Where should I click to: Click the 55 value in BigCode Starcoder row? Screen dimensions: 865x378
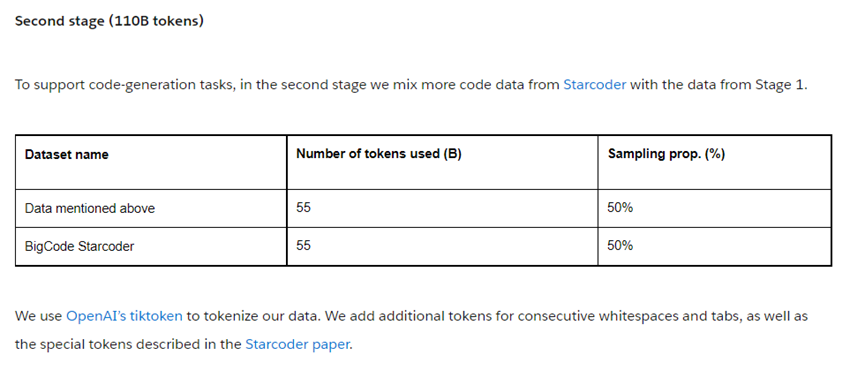click(303, 245)
